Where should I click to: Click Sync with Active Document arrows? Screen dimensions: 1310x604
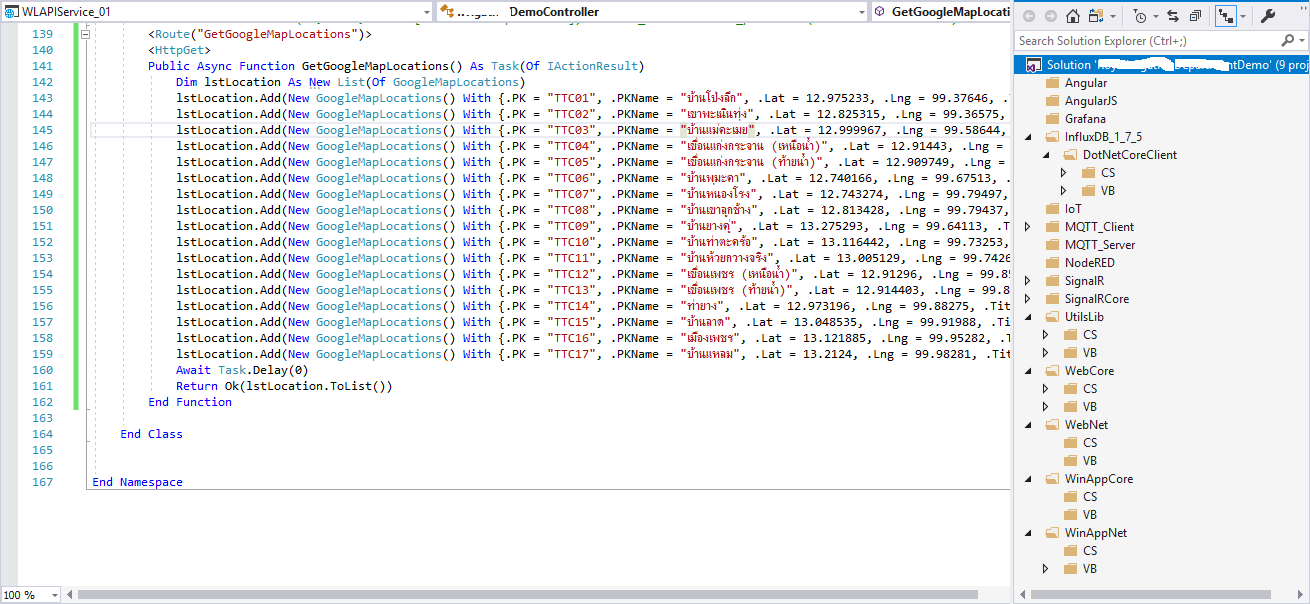1173,16
